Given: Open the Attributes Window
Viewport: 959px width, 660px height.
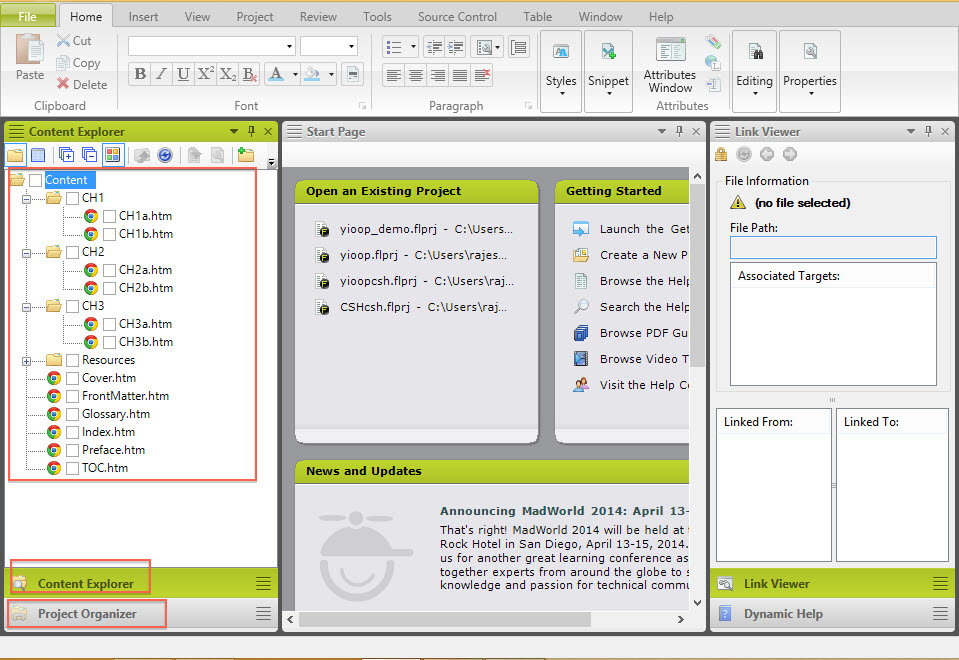Looking at the screenshot, I should (669, 66).
